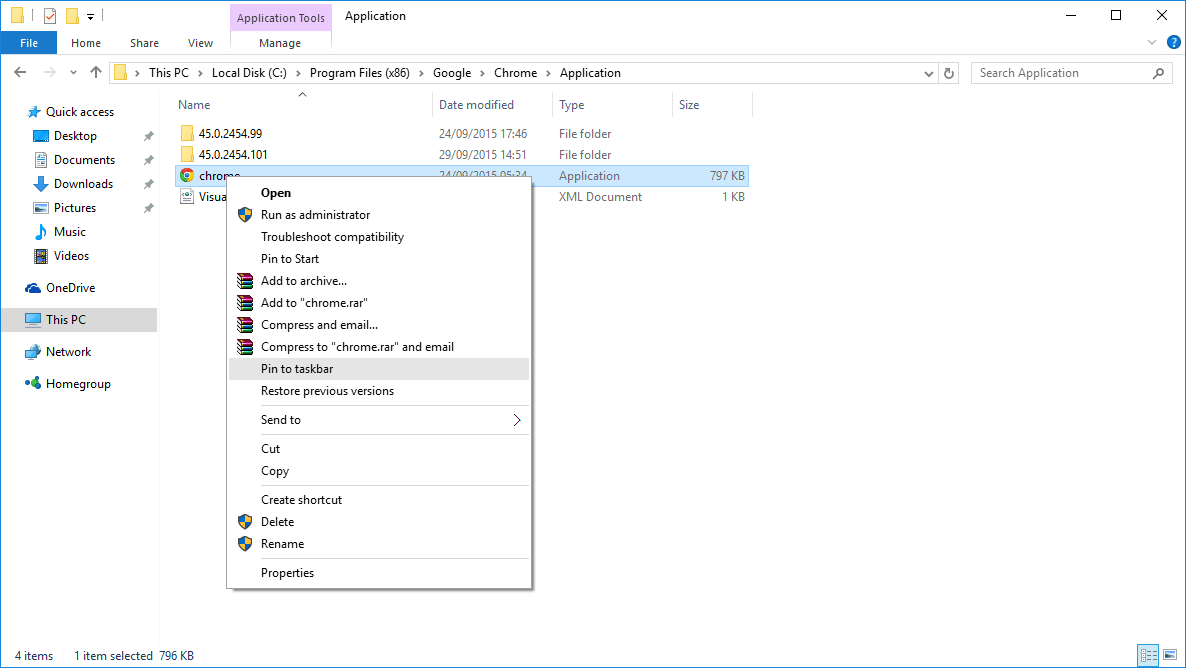Open address bar history dropdown

(929, 73)
